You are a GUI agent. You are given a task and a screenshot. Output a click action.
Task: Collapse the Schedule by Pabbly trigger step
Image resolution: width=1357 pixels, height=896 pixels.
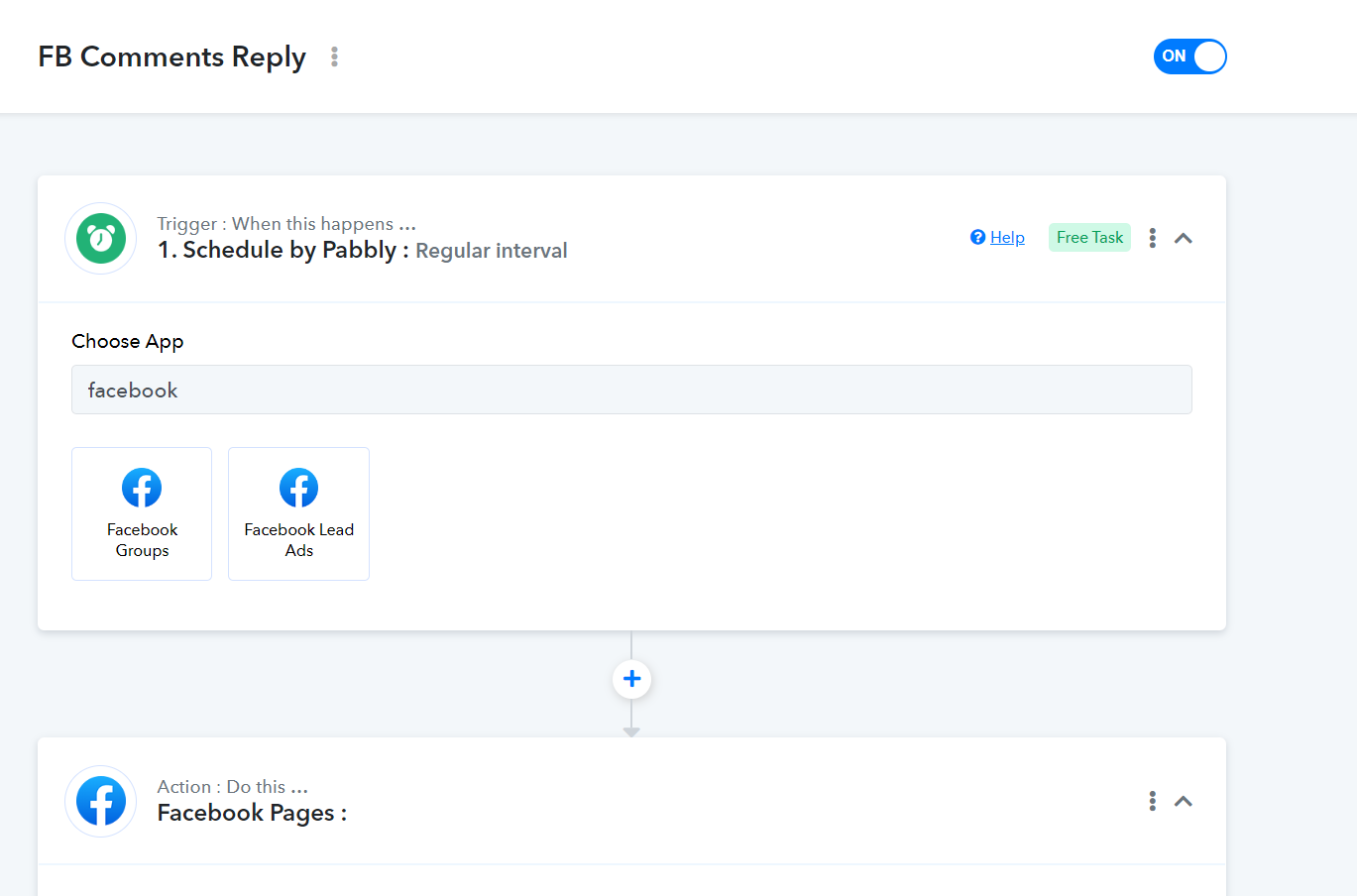coord(1184,238)
